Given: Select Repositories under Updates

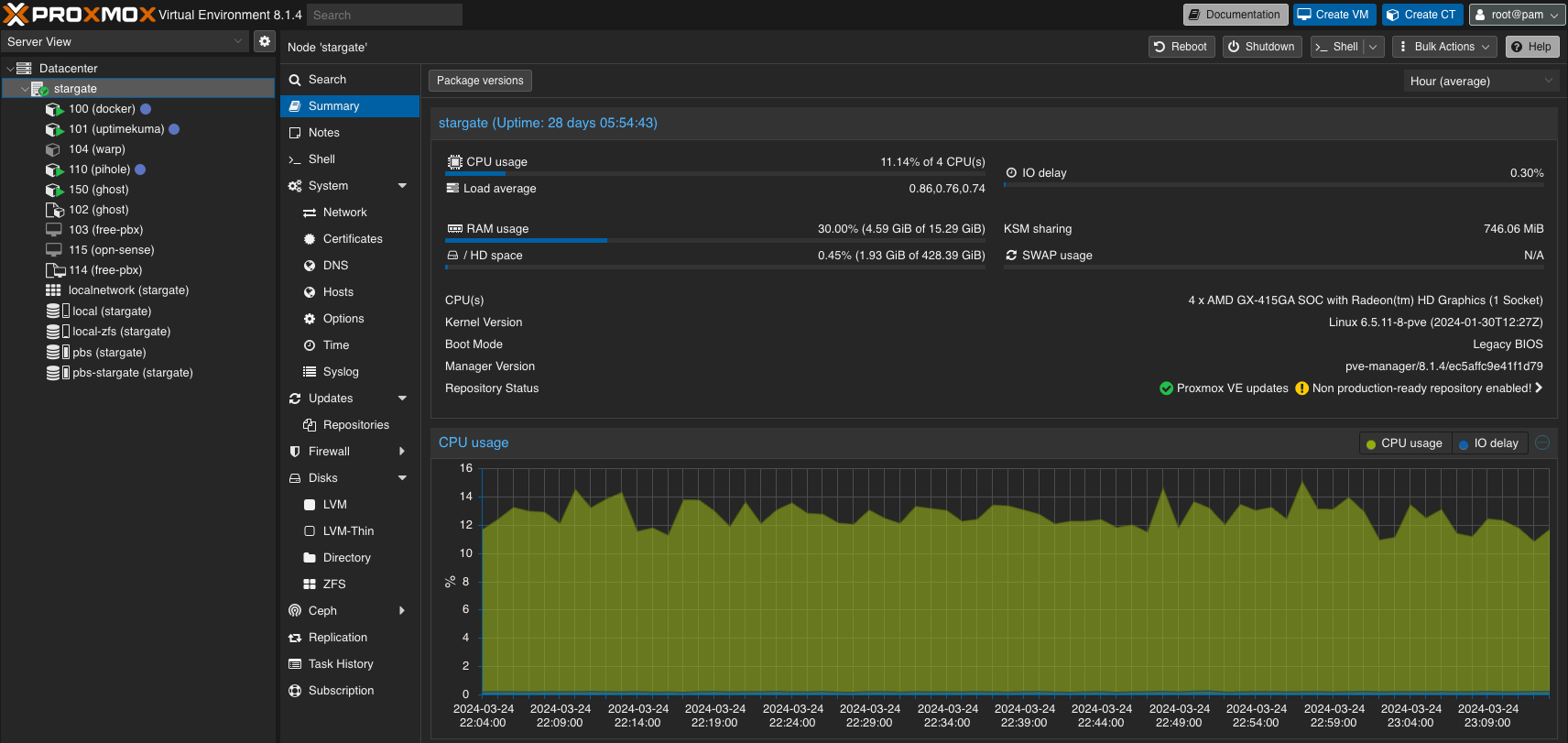Looking at the screenshot, I should point(355,425).
